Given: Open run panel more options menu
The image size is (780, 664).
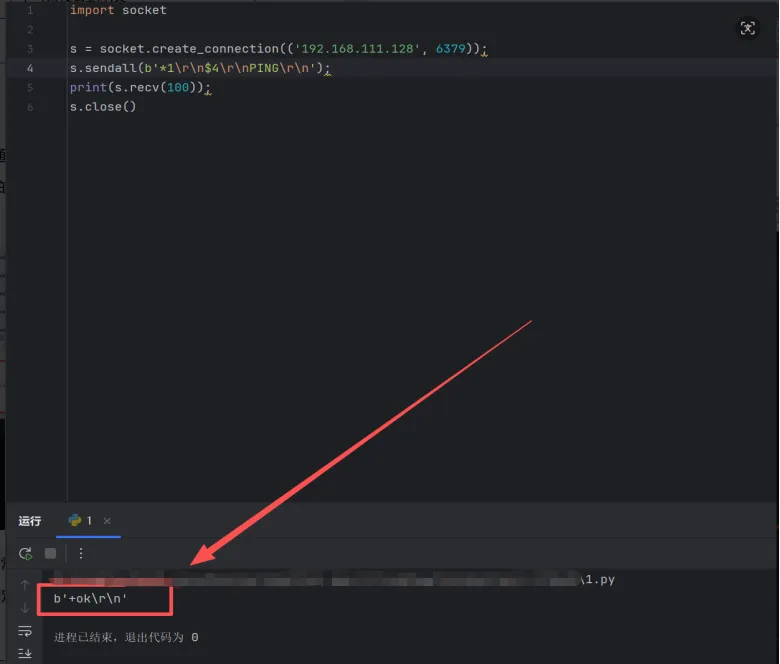Looking at the screenshot, I should coord(81,554).
